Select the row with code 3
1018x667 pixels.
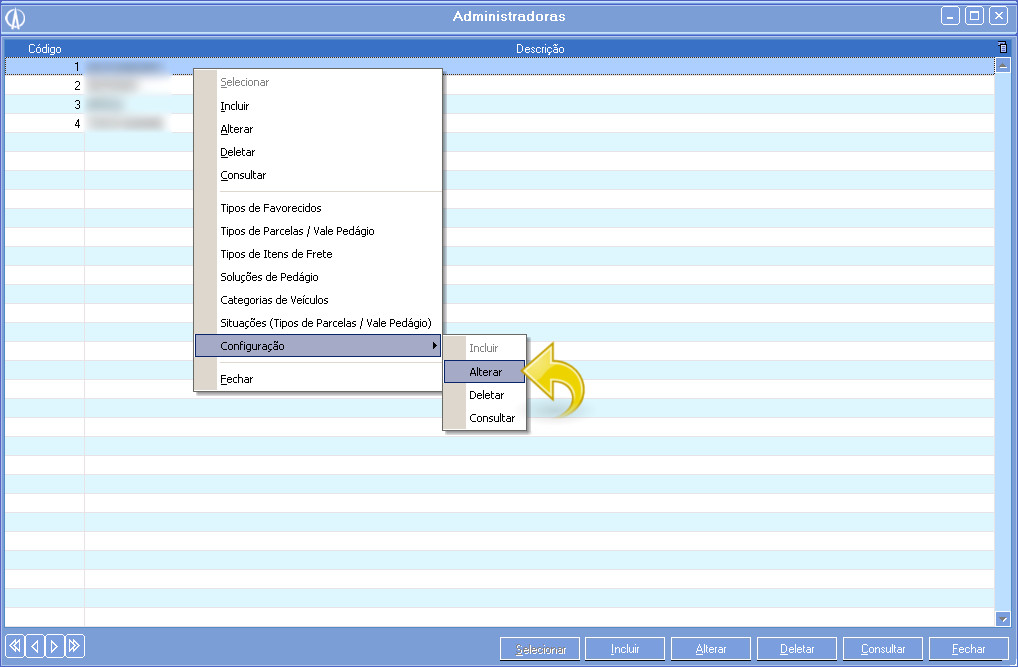(x=45, y=104)
